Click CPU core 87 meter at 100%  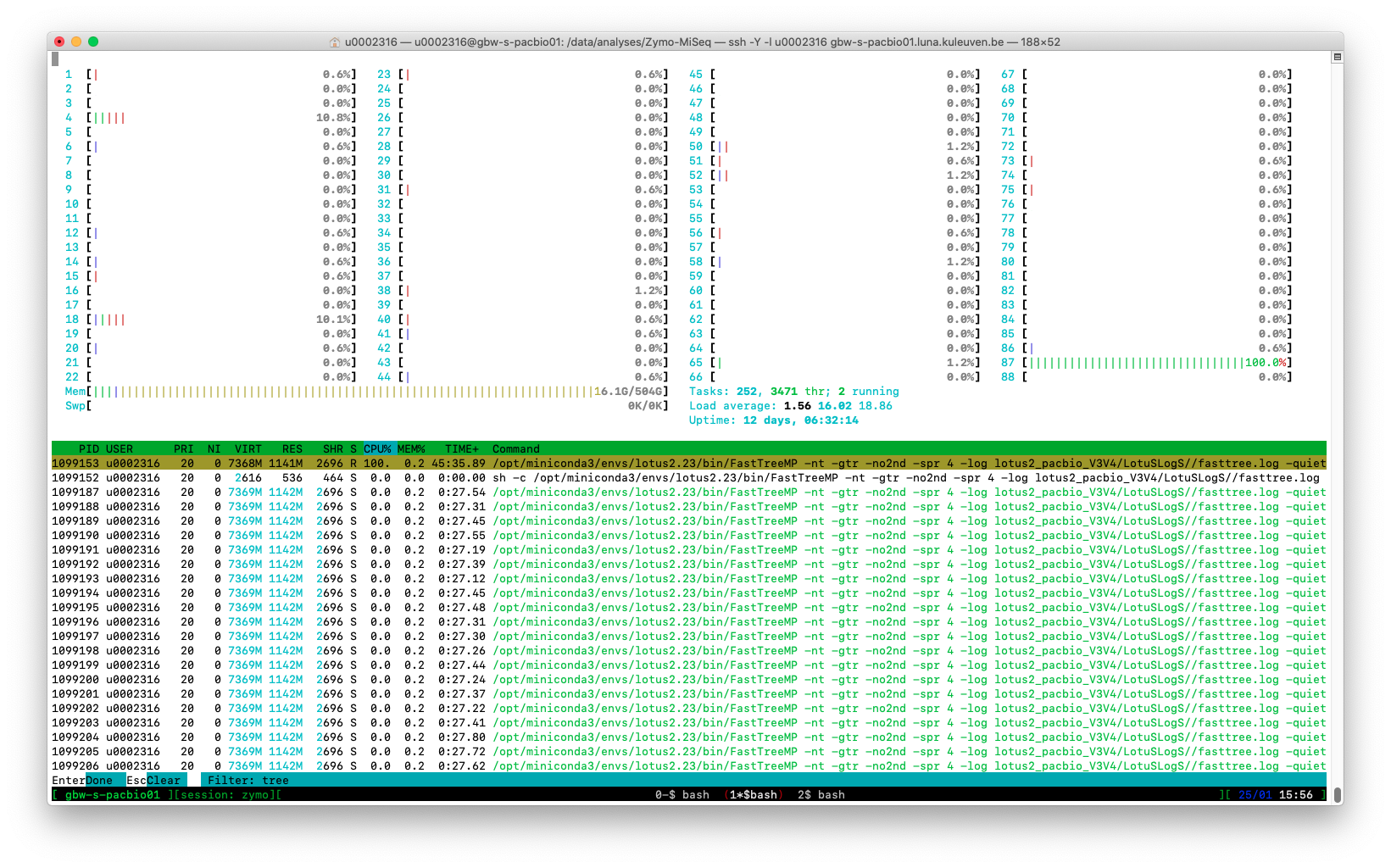(x=1153, y=362)
